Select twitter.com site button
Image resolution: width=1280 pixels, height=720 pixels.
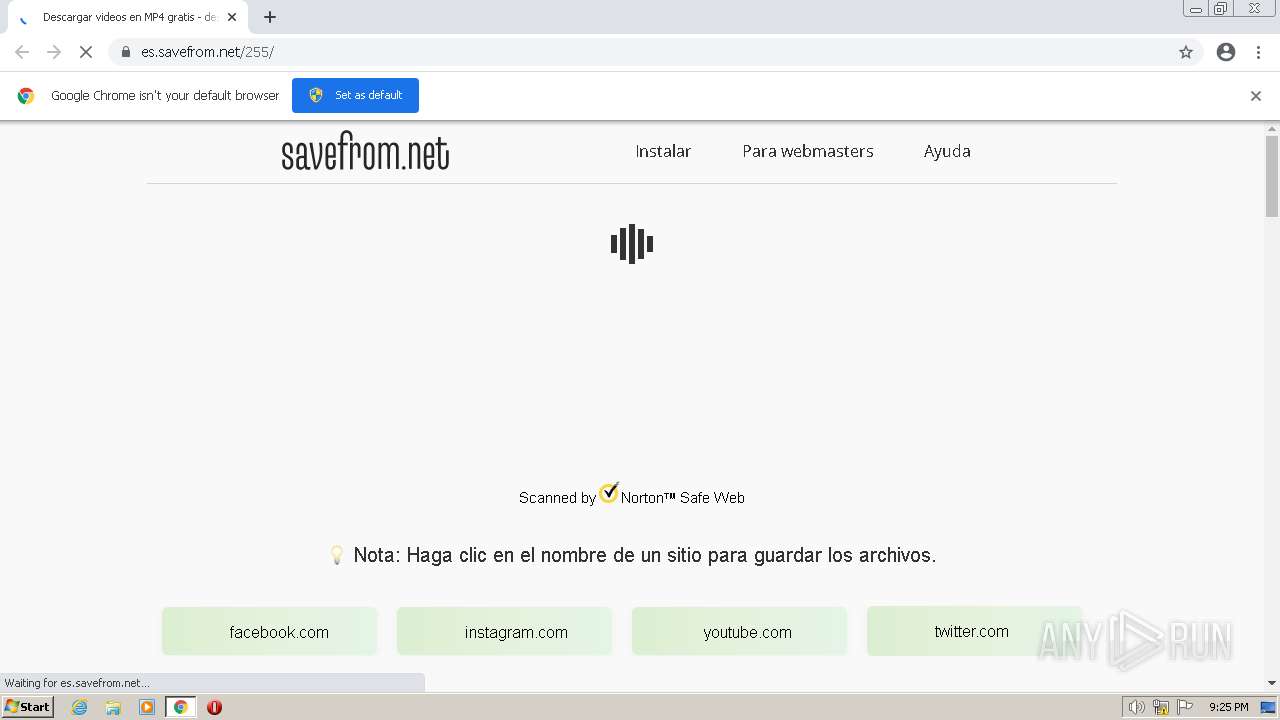click(974, 631)
